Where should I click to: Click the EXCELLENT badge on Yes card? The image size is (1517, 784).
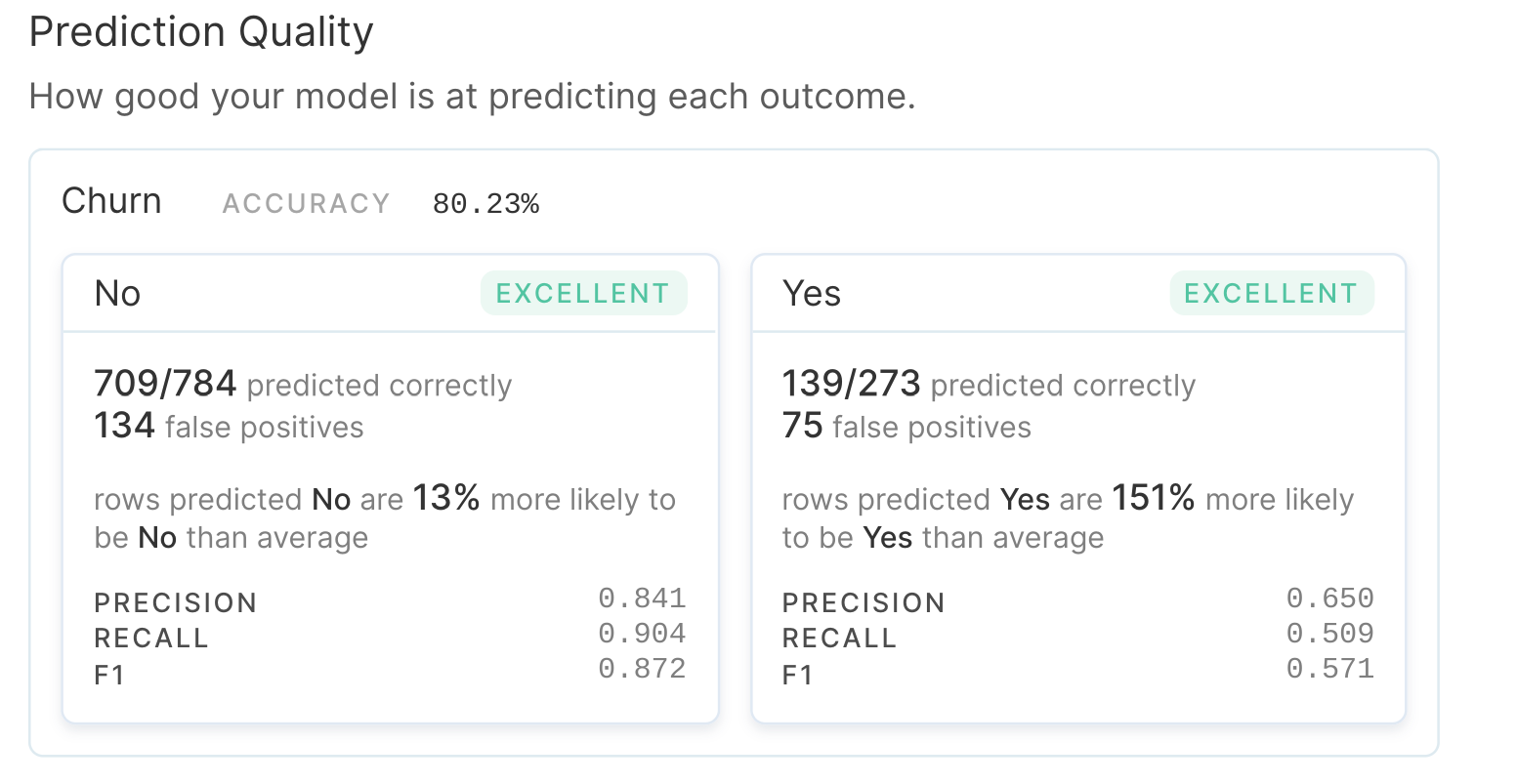[1271, 293]
